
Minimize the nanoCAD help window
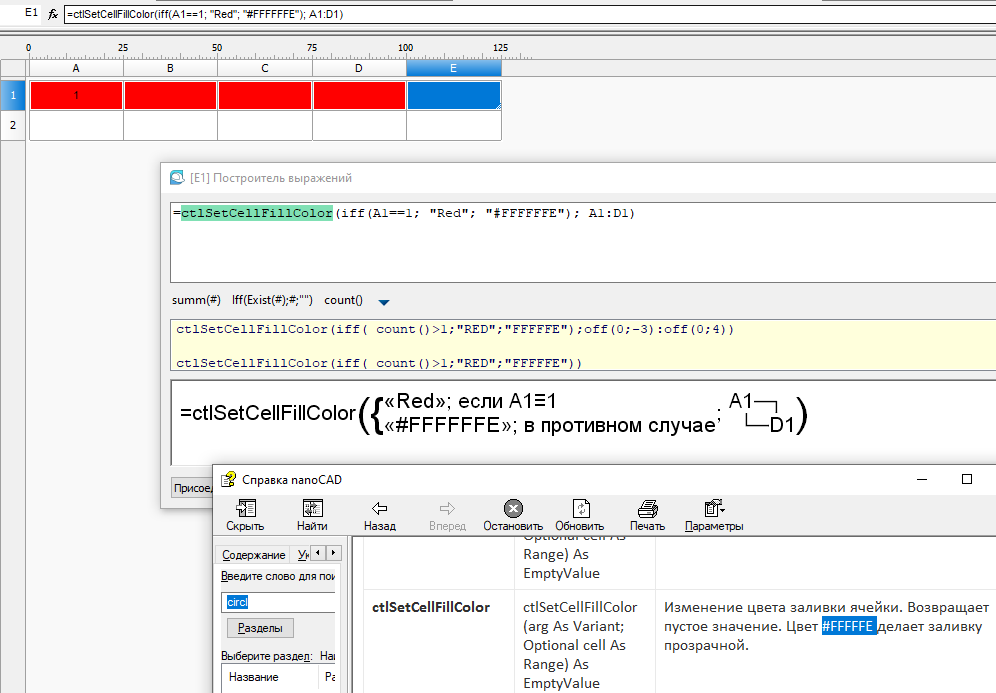click(922, 479)
